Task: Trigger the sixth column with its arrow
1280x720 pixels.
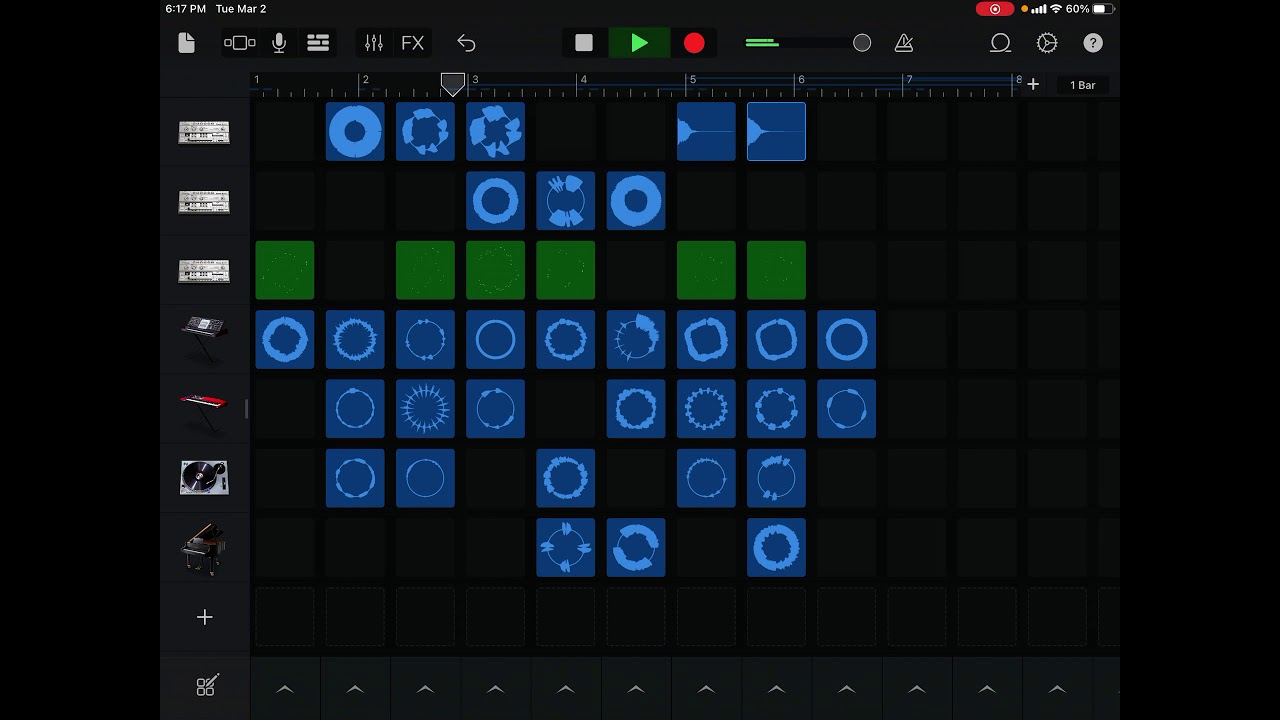Action: click(636, 689)
